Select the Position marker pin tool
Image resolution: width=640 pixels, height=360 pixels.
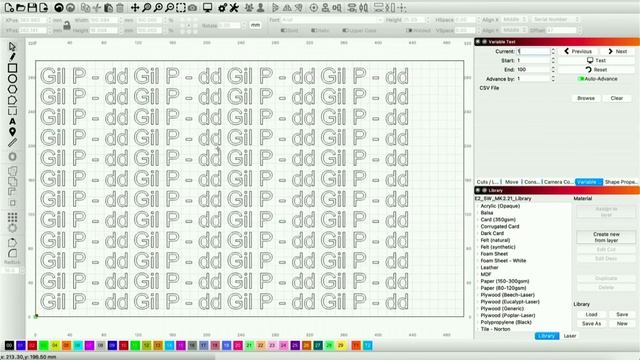click(x=12, y=132)
